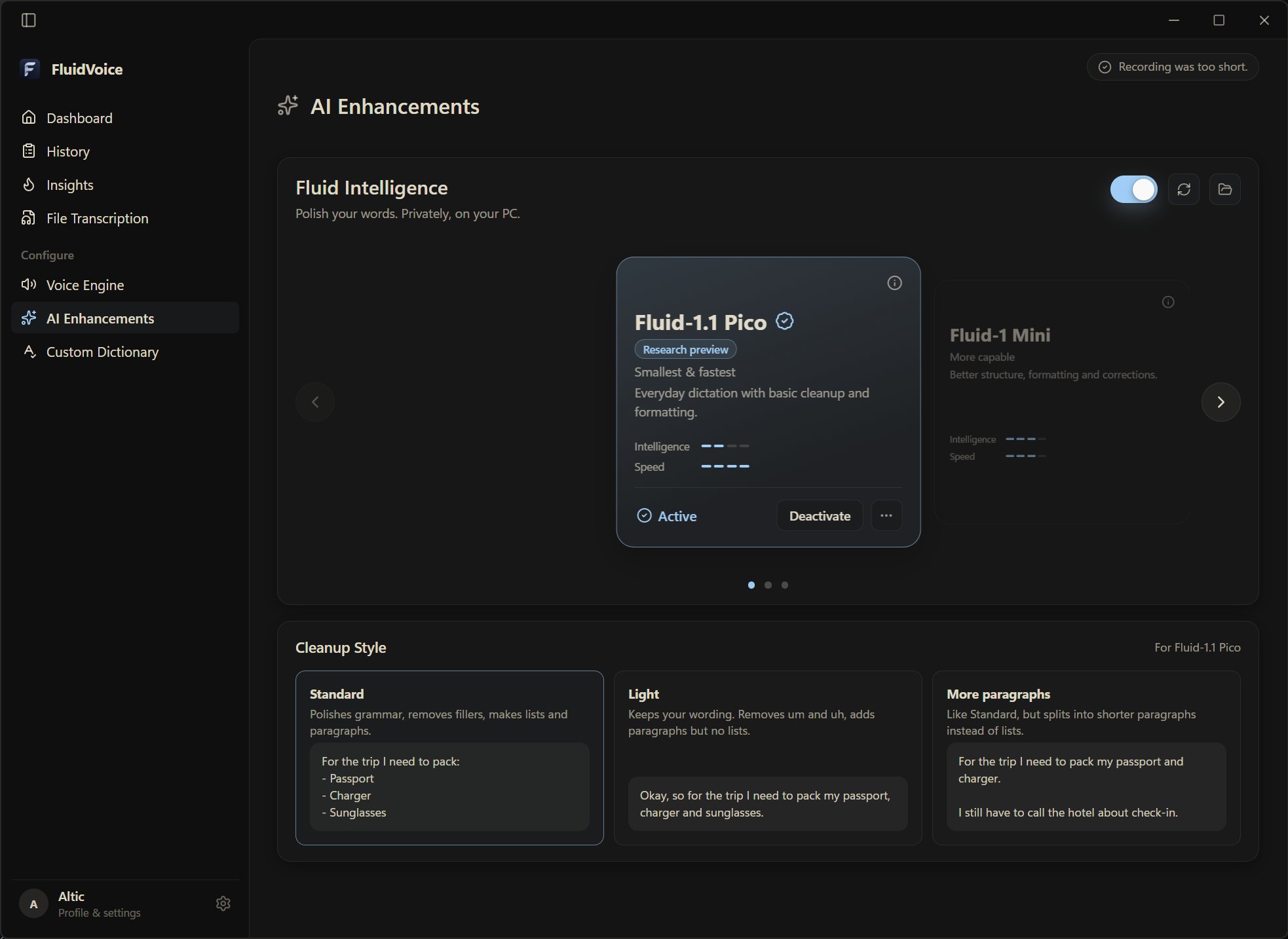
Task: Click the Insights flame icon
Action: 28,185
